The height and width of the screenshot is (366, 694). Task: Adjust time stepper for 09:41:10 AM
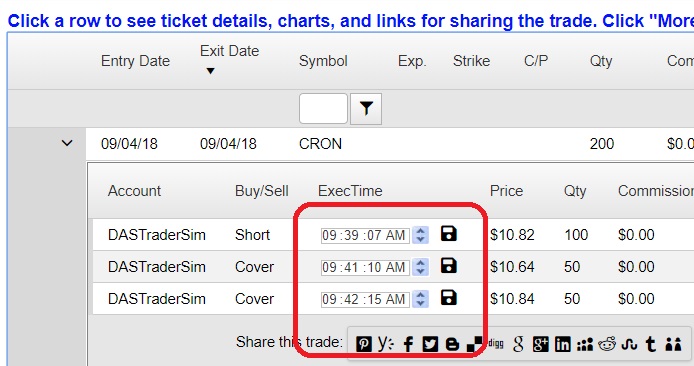coord(420,267)
